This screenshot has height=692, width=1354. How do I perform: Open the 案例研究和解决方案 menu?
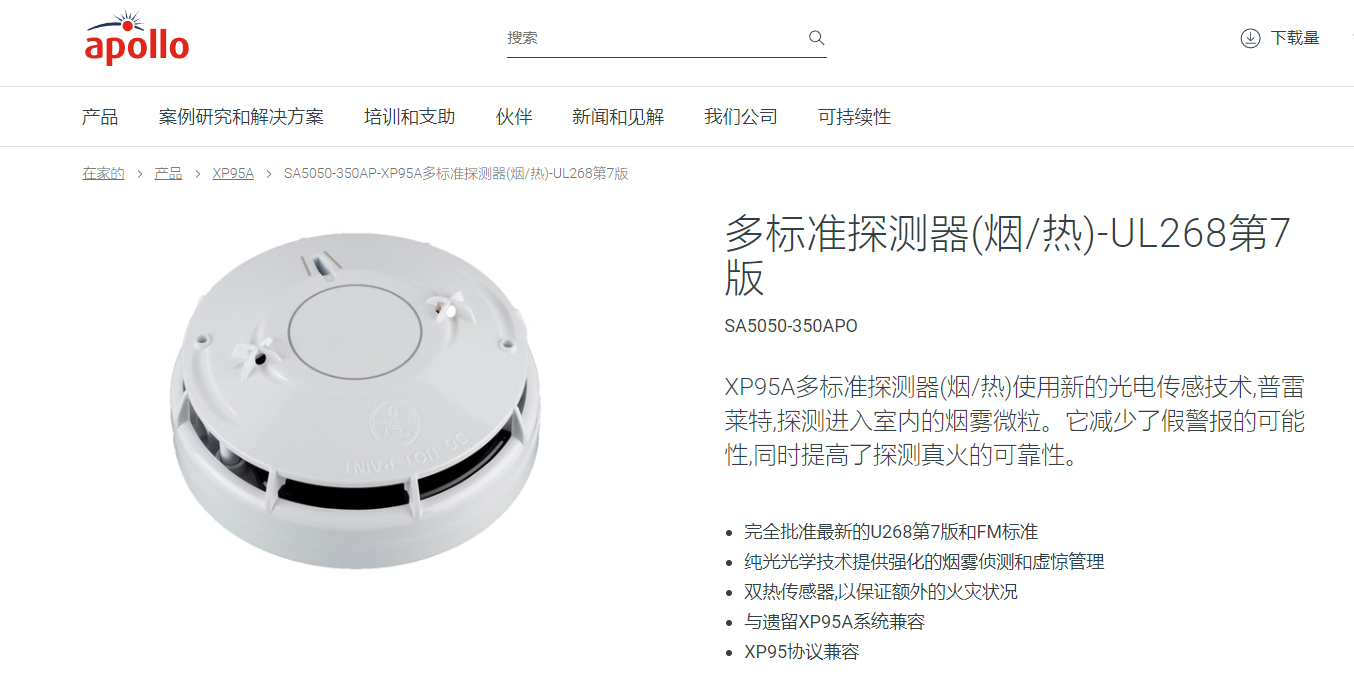(241, 117)
